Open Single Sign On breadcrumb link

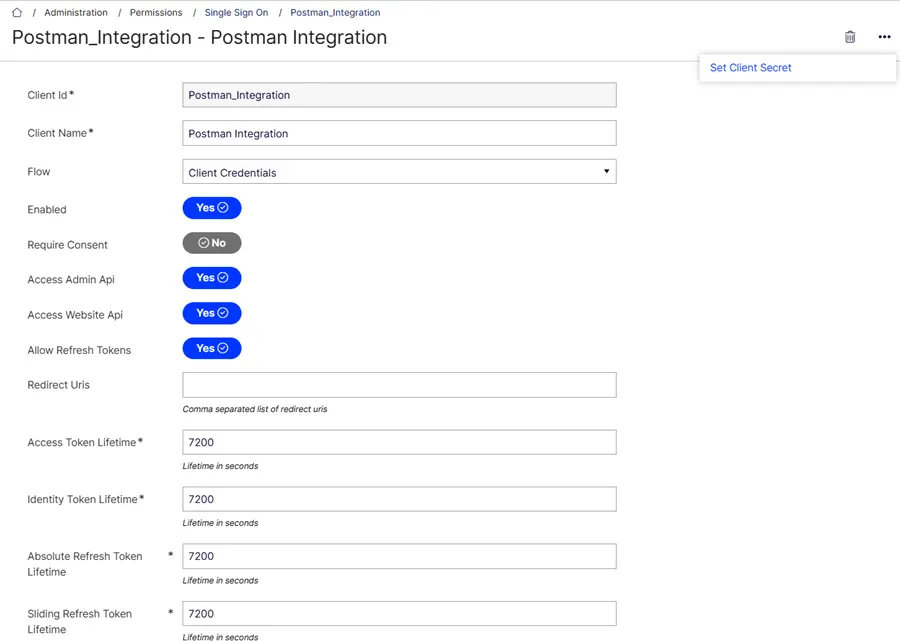pos(236,13)
